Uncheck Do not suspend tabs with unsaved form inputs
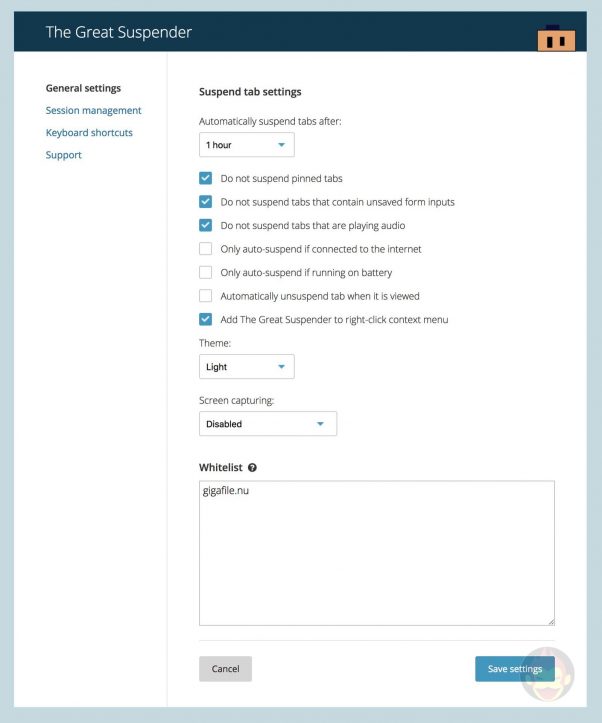 coord(206,202)
